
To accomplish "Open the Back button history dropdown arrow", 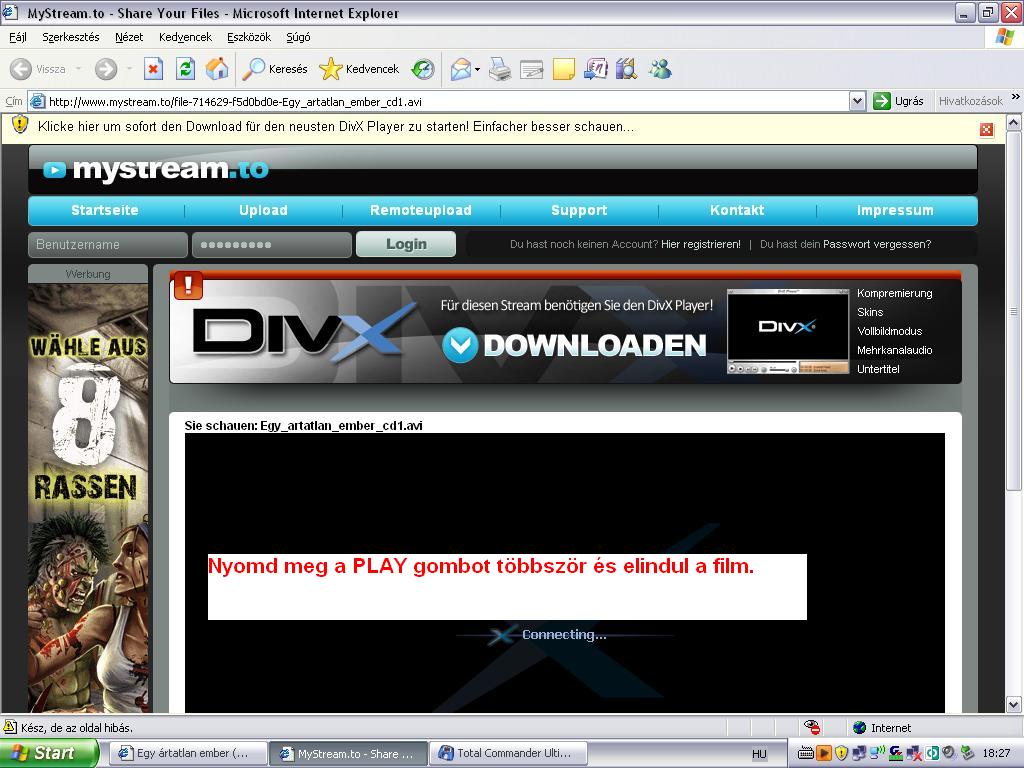I will click(78, 69).
